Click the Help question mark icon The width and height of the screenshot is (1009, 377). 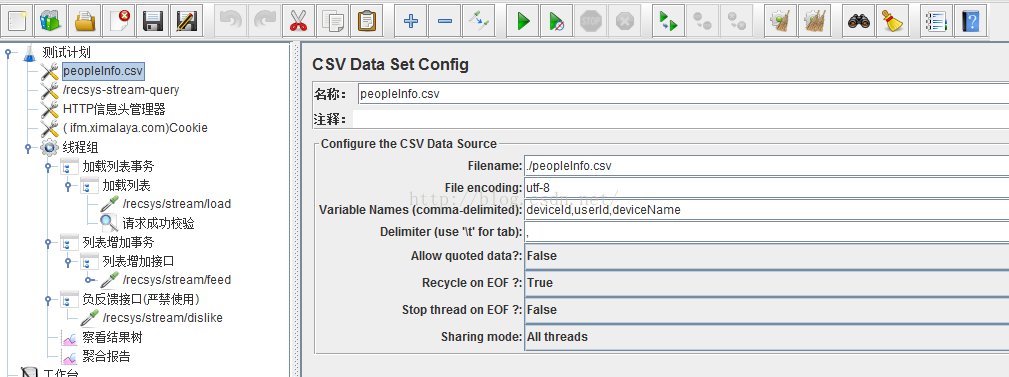(x=970, y=21)
